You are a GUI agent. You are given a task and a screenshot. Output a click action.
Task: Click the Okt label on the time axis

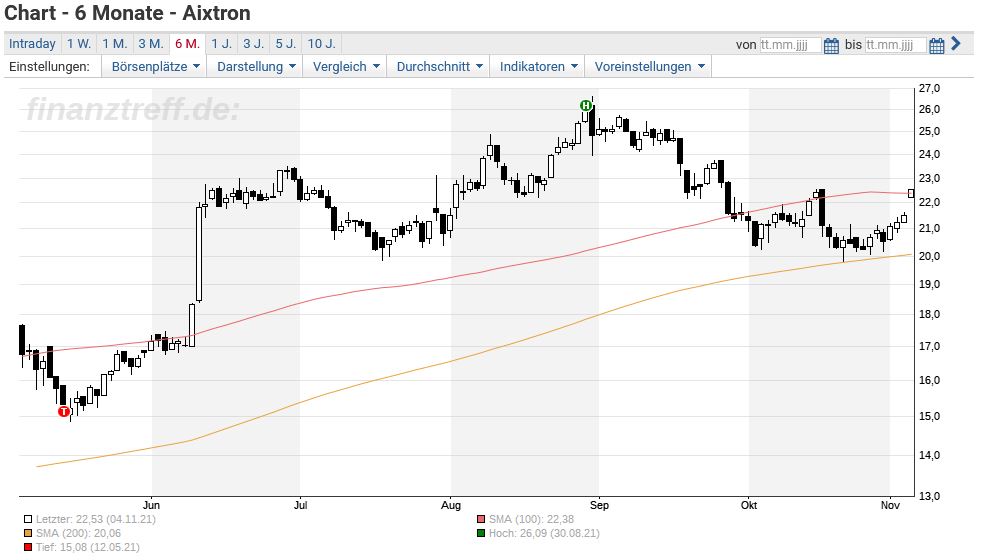[x=749, y=505]
